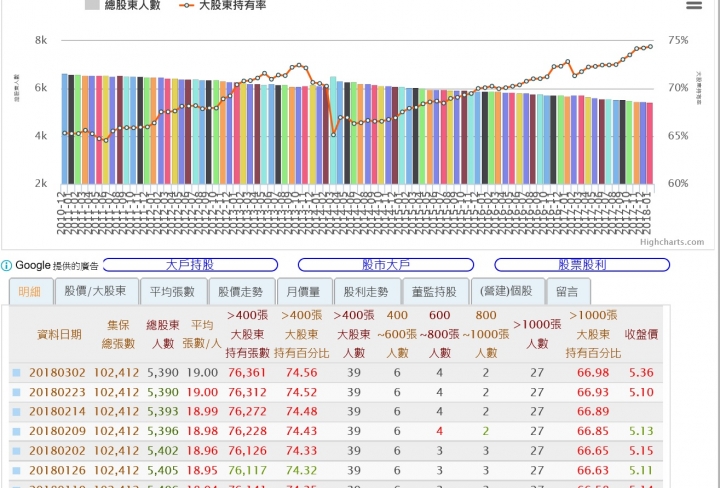Click the blue square icon in row 20180214
Image resolution: width=720 pixels, height=488 pixels.
(17, 412)
